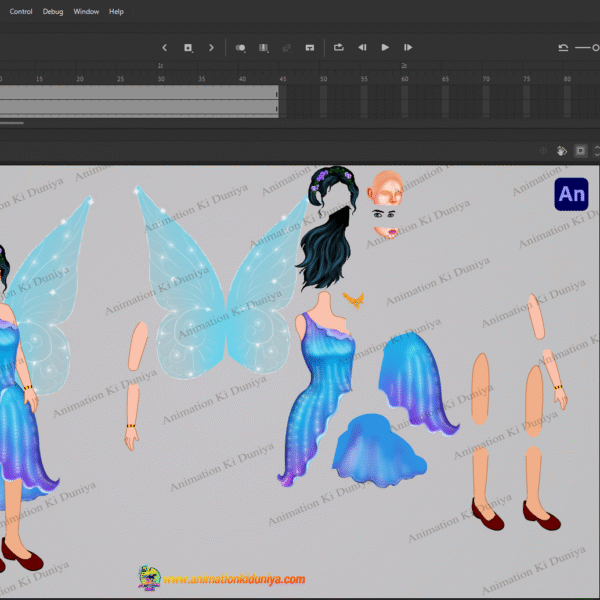Click frame 50 on the timeline ruler
600x600 pixels.
[324, 79]
